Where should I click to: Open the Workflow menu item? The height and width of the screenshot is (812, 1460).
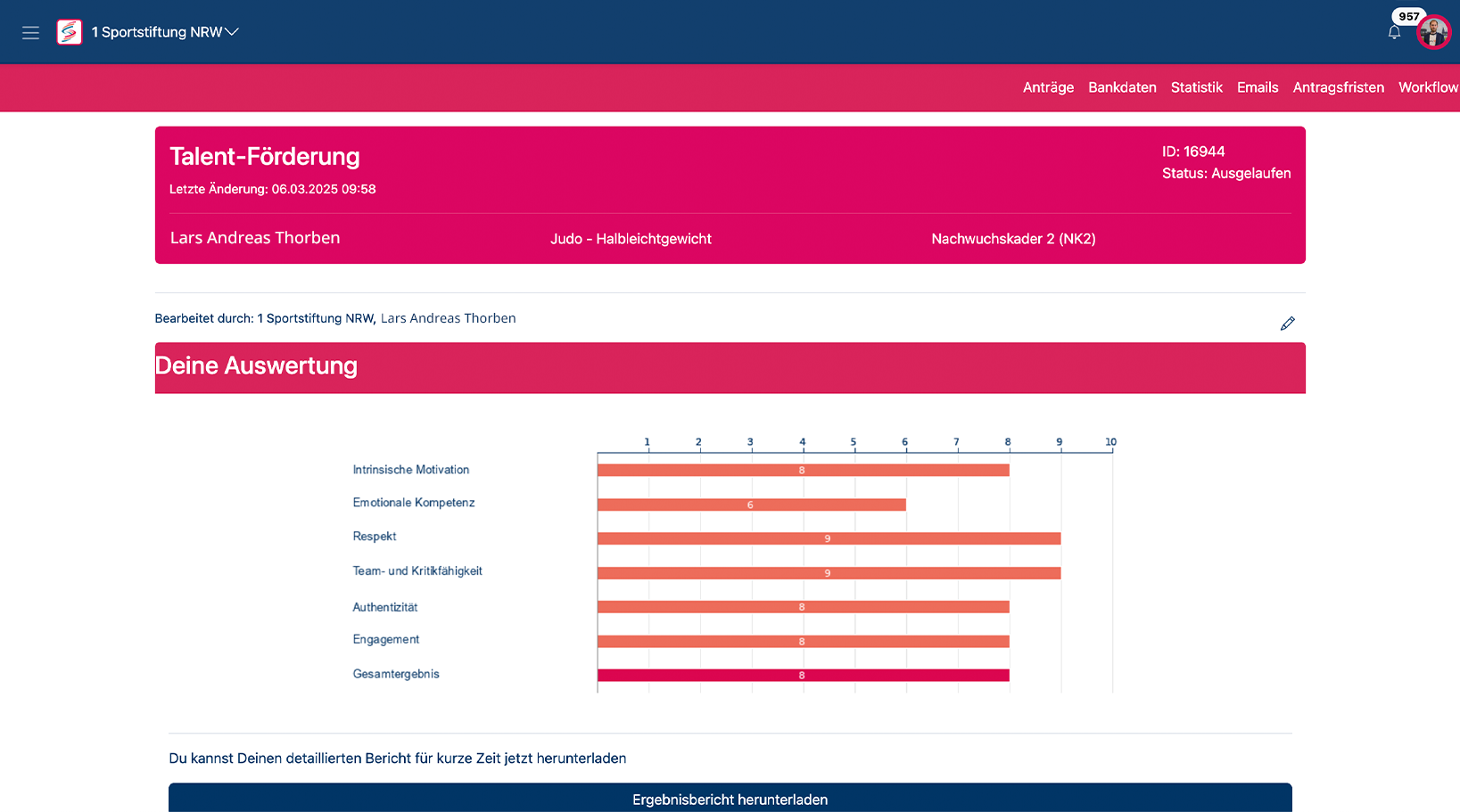tap(1428, 87)
